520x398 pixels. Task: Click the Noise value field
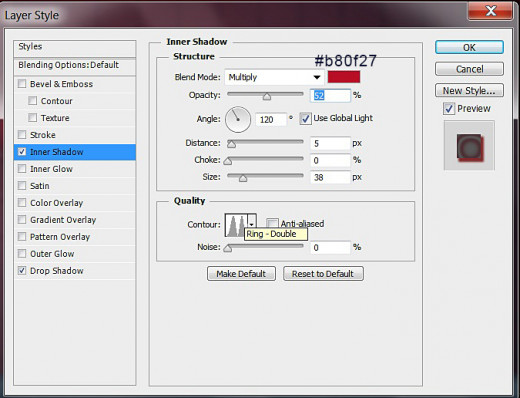(x=330, y=247)
